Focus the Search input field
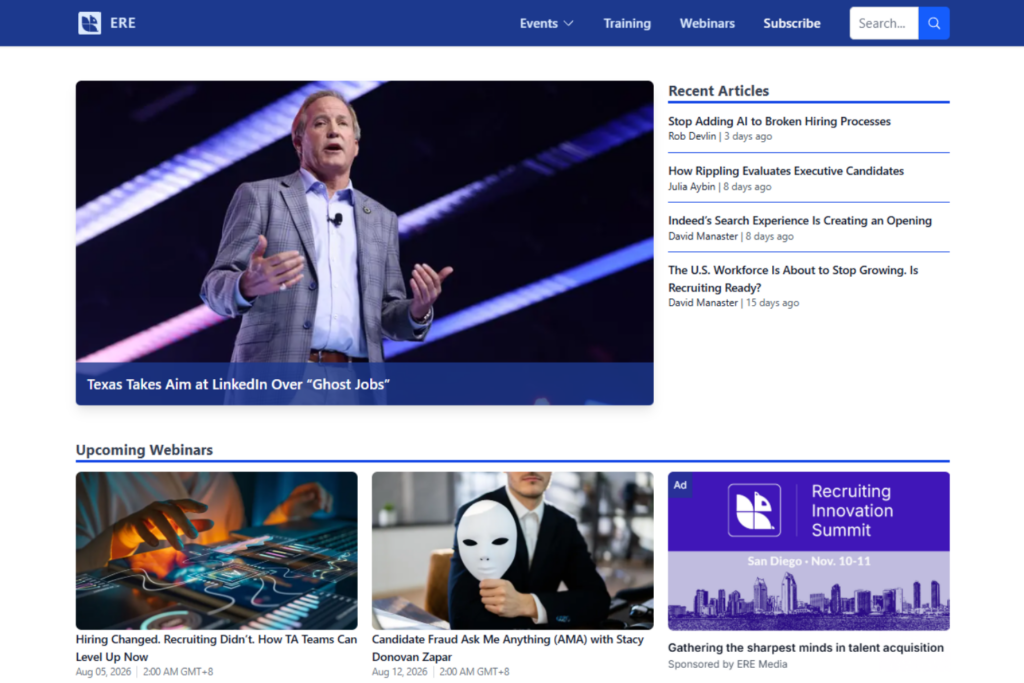Screen dimensions: 1024x683 click(884, 24)
